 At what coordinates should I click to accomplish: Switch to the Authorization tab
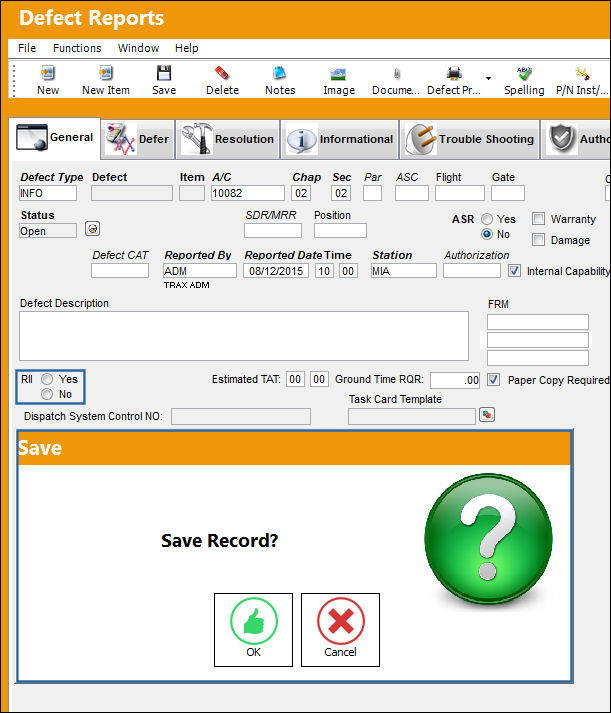click(x=576, y=139)
